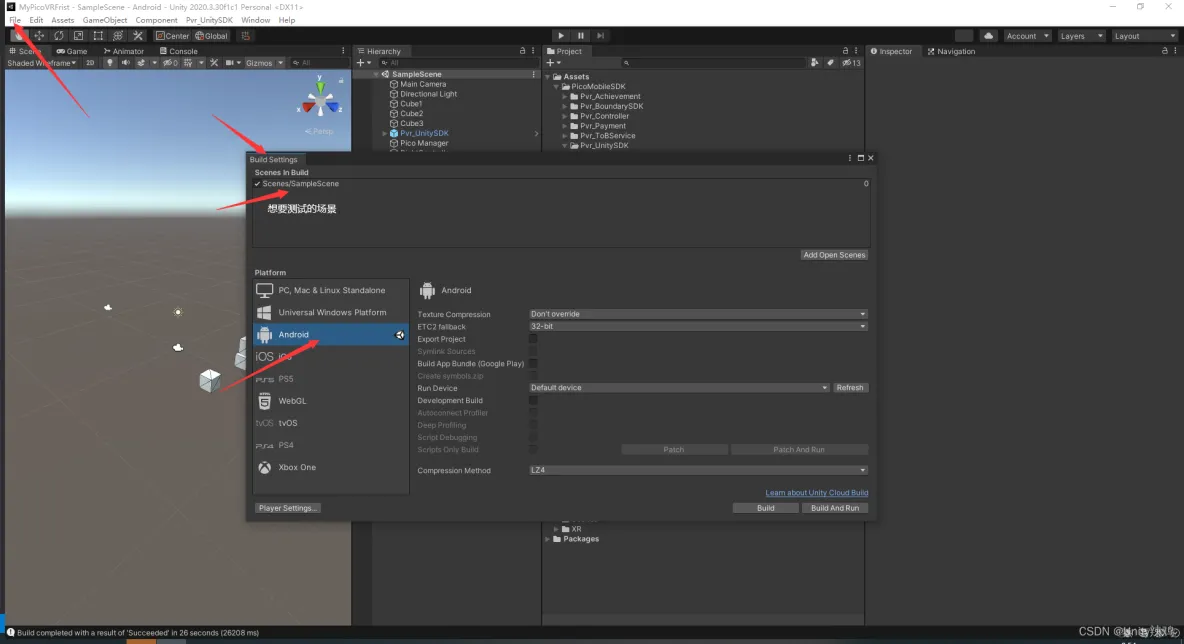Toggle scene lighting bulb icon
Image resolution: width=1184 pixels, height=644 pixels.
click(110, 63)
